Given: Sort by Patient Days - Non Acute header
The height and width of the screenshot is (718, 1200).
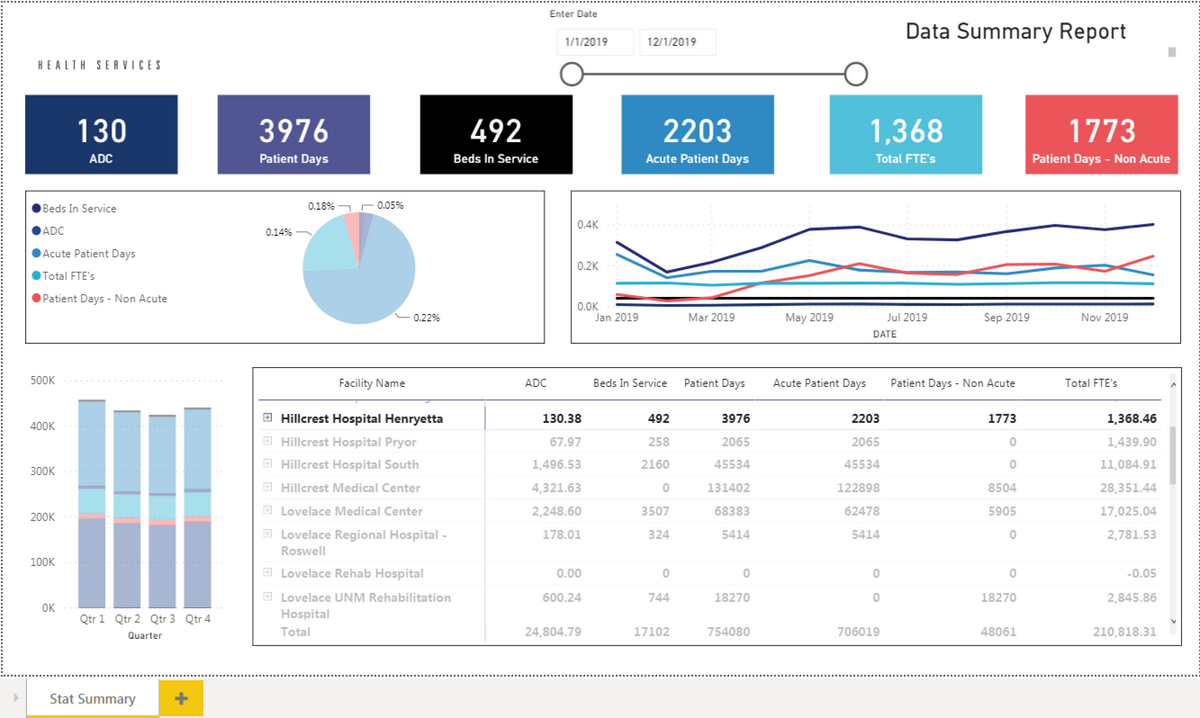Looking at the screenshot, I should coord(953,383).
